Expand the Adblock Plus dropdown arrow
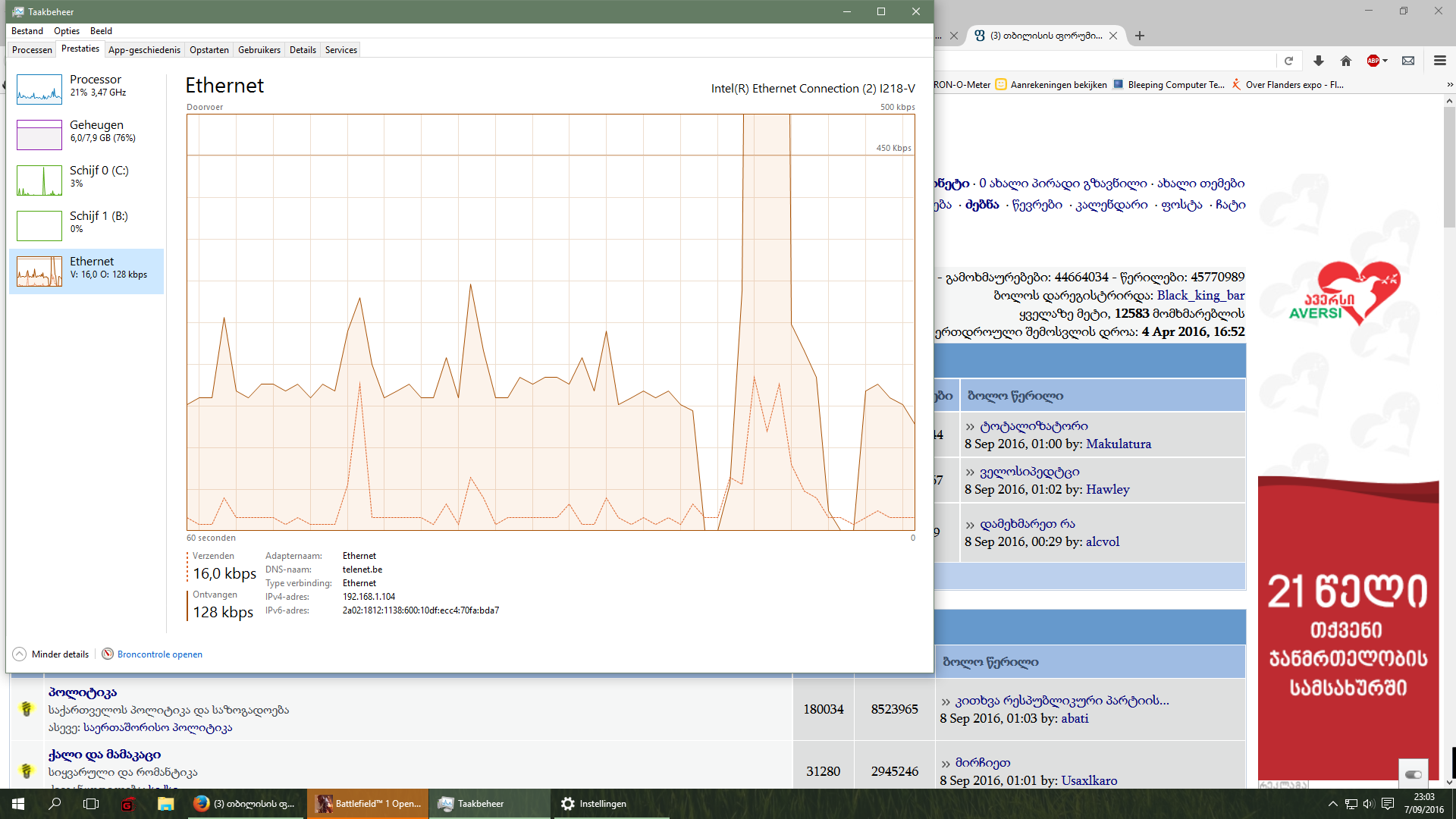Image resolution: width=1456 pixels, height=819 pixels. pos(1385,61)
